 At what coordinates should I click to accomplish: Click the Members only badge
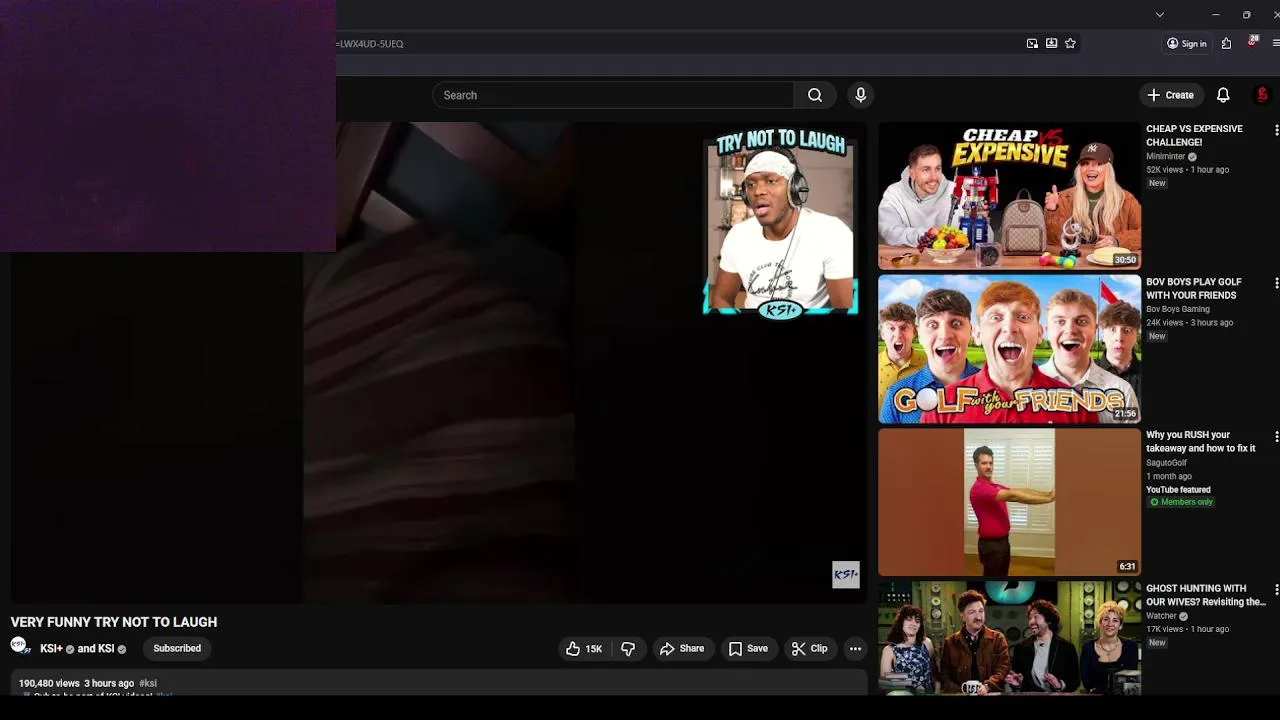point(1181,502)
